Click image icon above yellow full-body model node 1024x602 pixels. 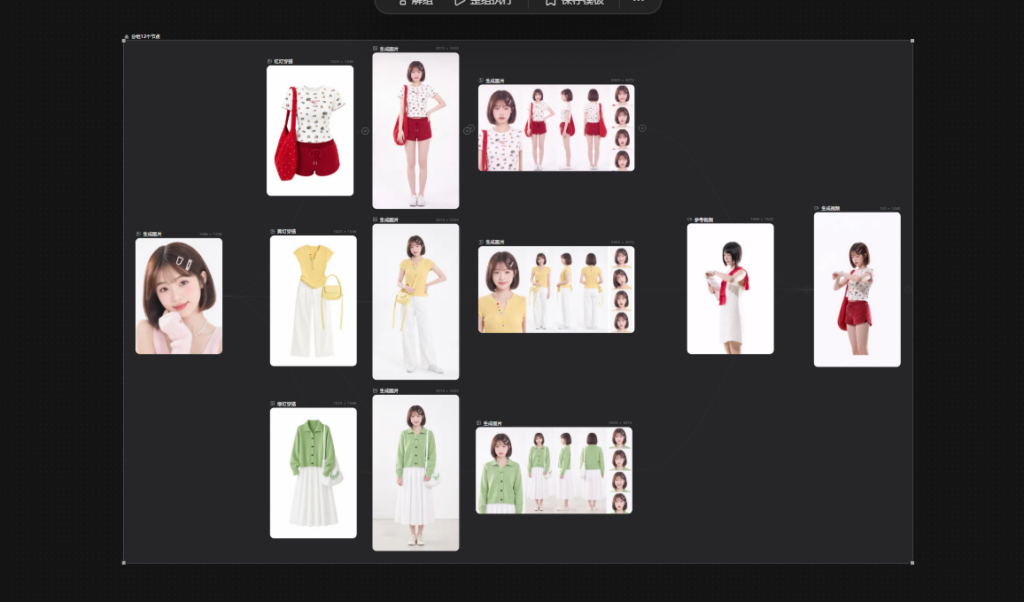[x=376, y=219]
